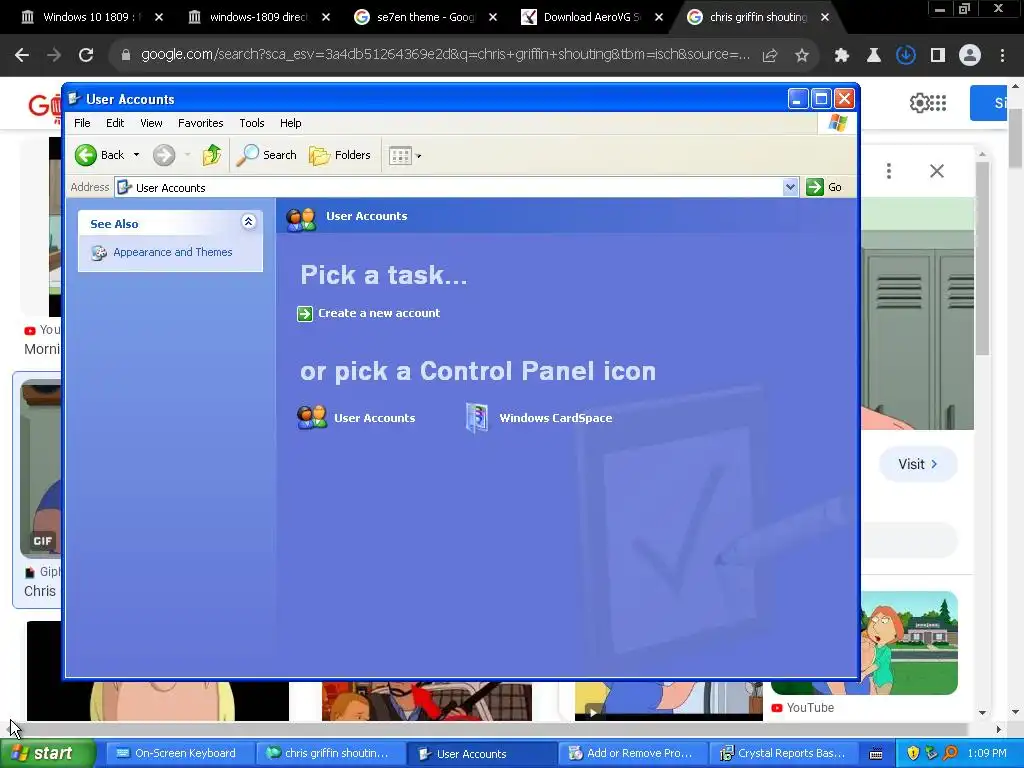Open the Help menu

click(291, 123)
